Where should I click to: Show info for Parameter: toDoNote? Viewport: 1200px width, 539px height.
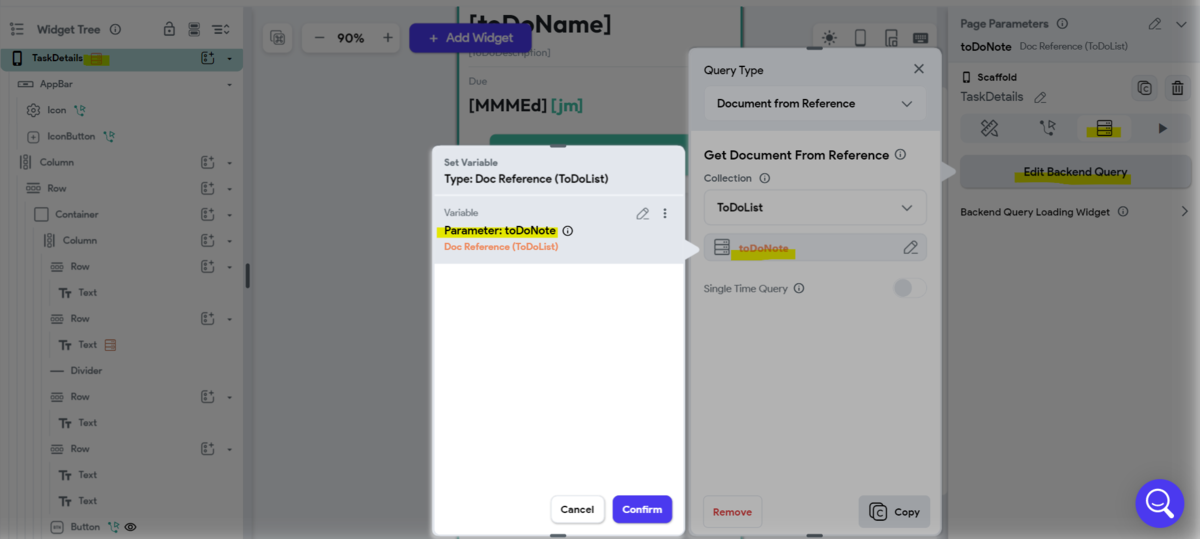click(568, 231)
